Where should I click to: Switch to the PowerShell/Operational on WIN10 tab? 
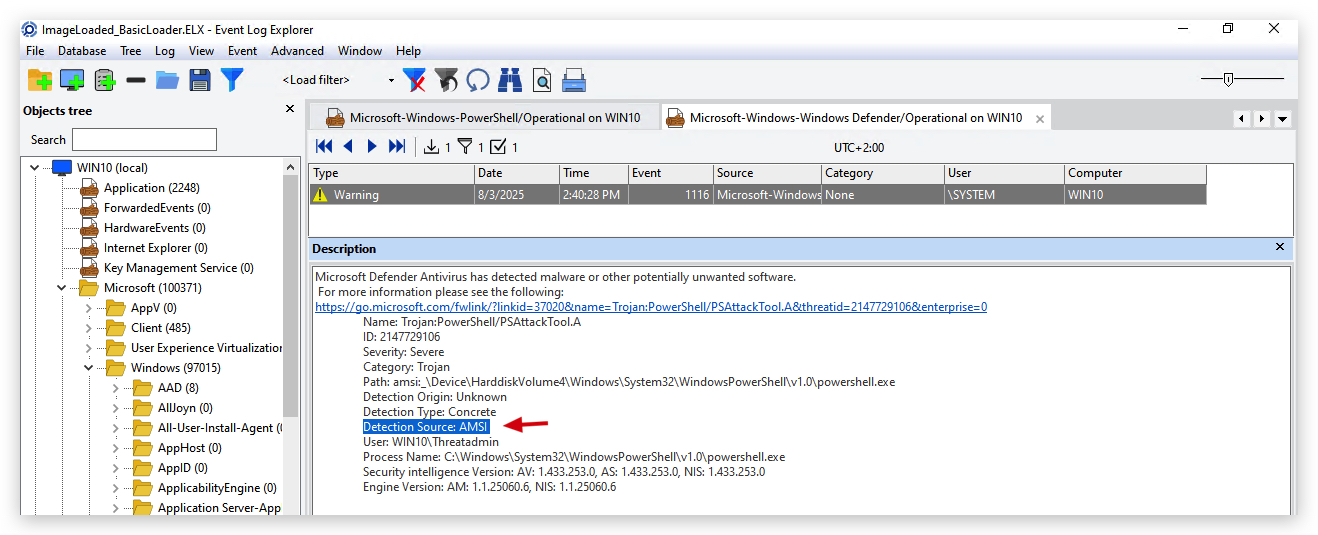click(484, 118)
